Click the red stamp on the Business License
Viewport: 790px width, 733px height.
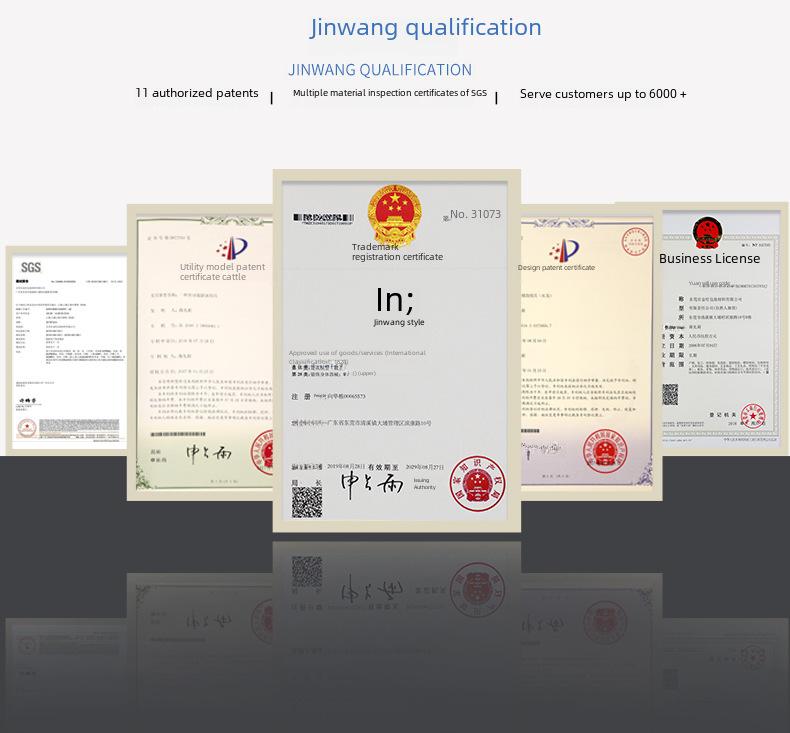click(753, 417)
